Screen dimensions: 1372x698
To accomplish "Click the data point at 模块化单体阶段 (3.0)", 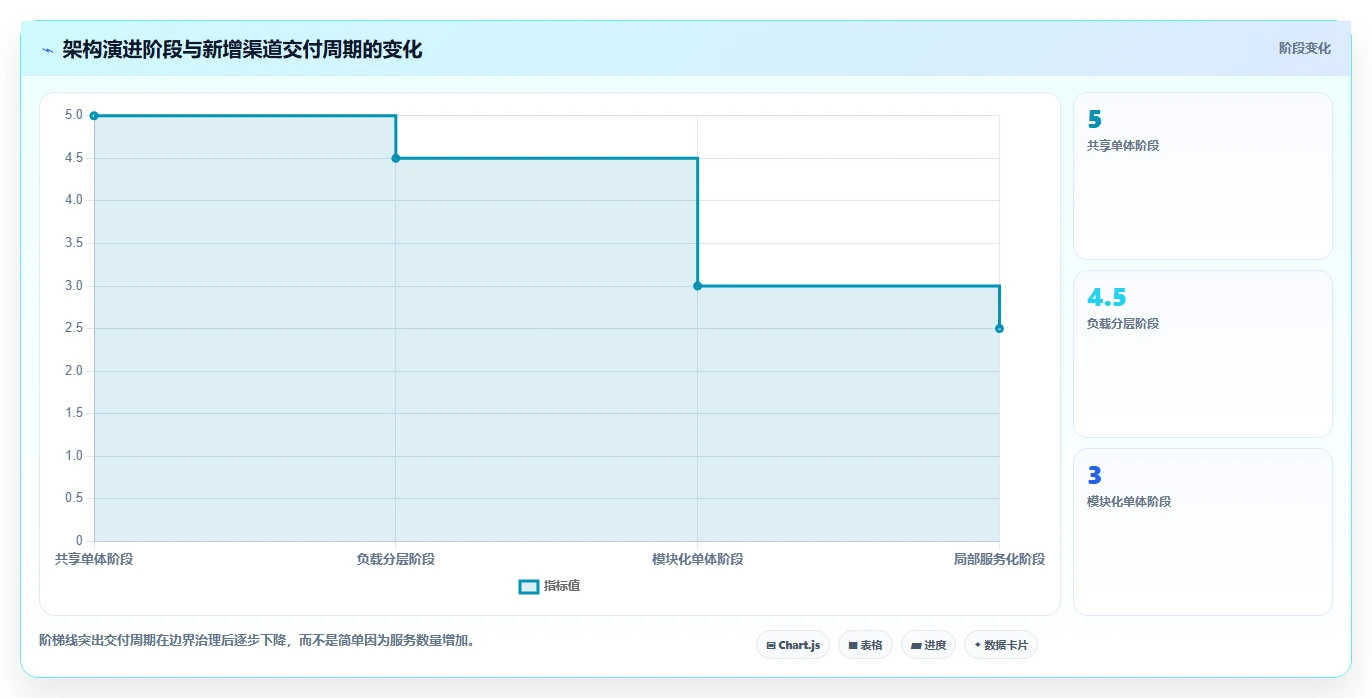I will click(698, 286).
